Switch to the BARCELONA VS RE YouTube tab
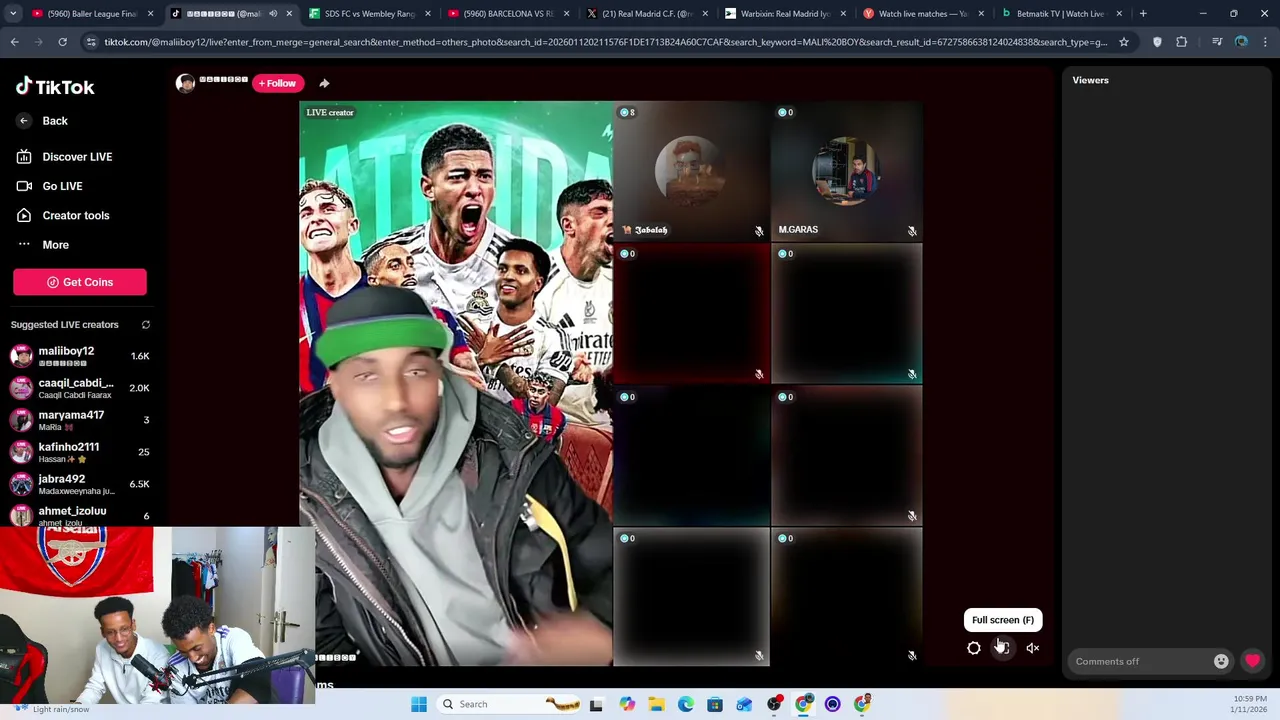Screen dimensions: 1280x720 pos(507,14)
